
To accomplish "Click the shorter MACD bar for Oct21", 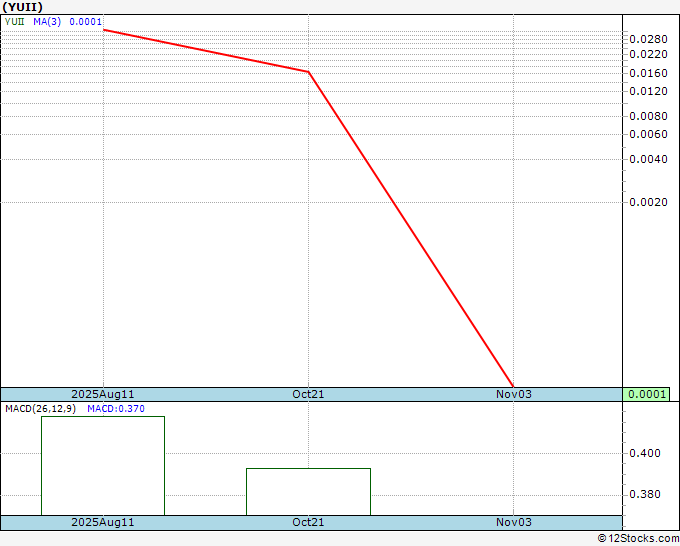I will click(x=308, y=492).
